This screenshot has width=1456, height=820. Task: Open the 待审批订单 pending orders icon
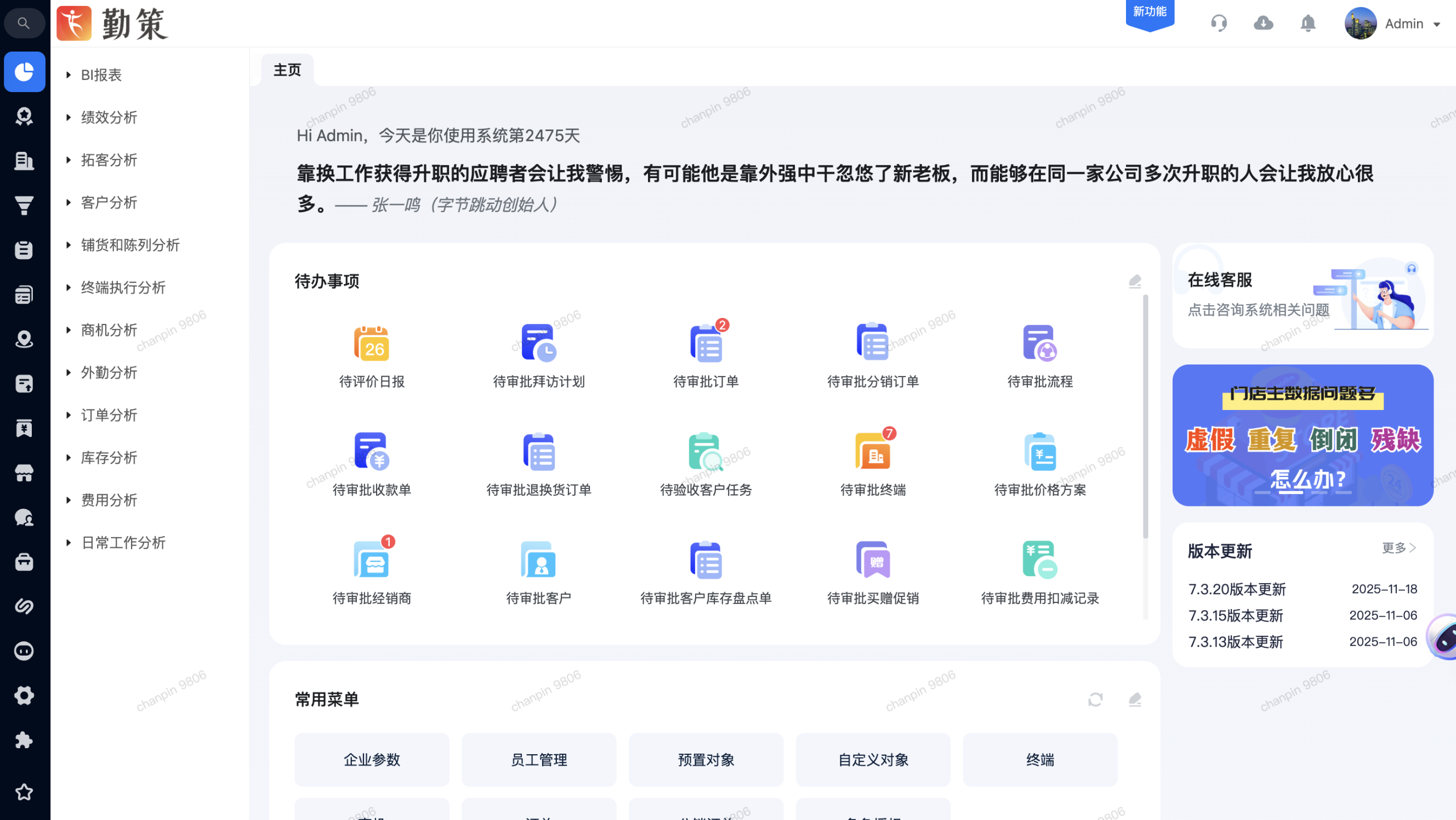(x=706, y=344)
